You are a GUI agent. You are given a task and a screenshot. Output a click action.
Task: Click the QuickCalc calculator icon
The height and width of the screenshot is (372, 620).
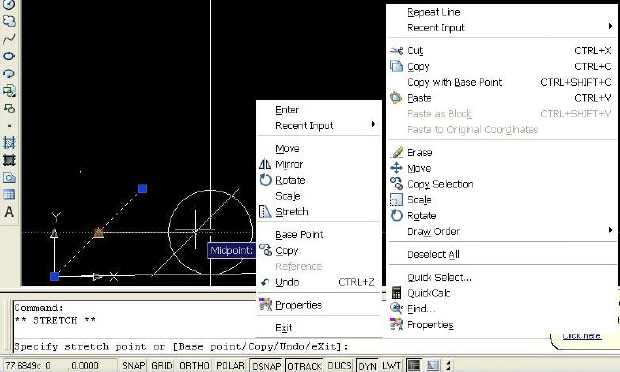[396, 293]
